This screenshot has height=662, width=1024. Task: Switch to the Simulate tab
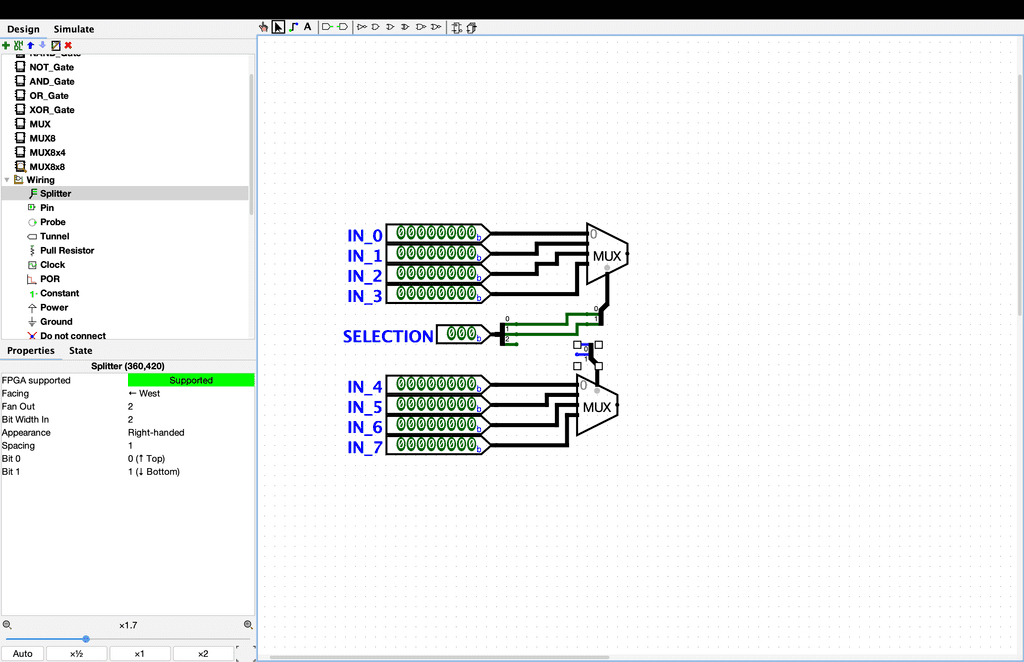[x=74, y=29]
